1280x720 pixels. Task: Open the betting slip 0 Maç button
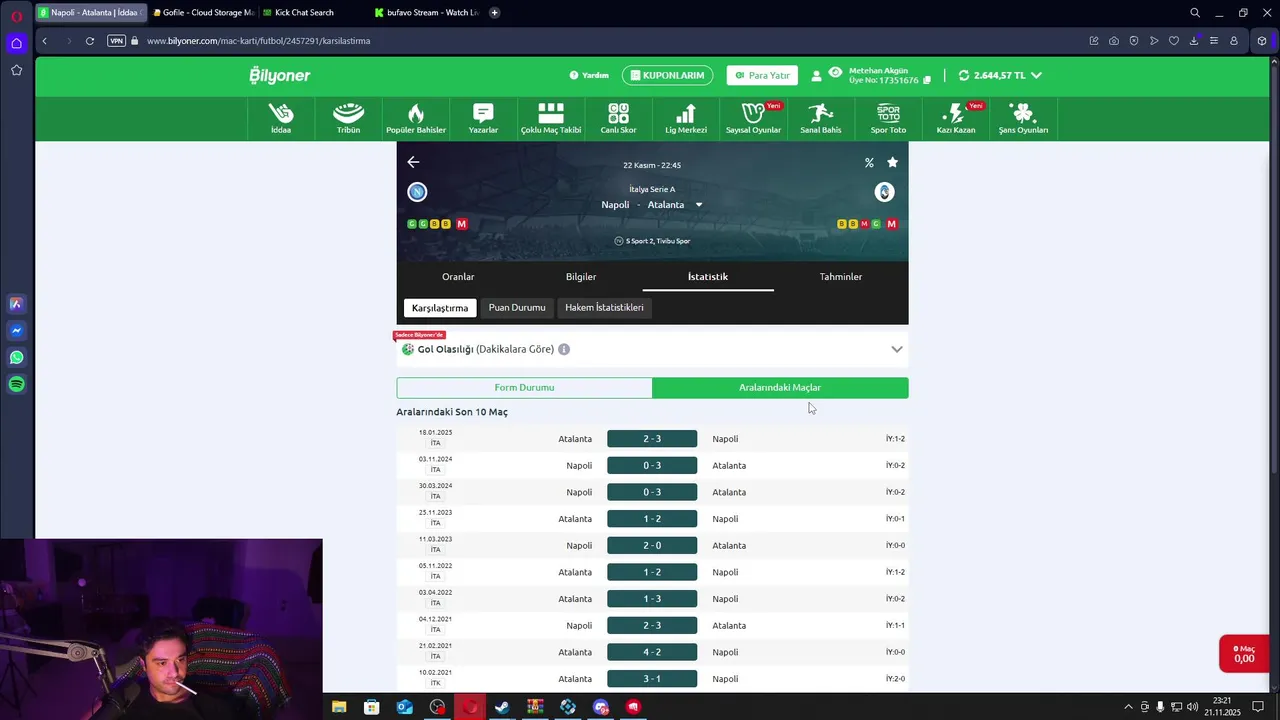1244,654
